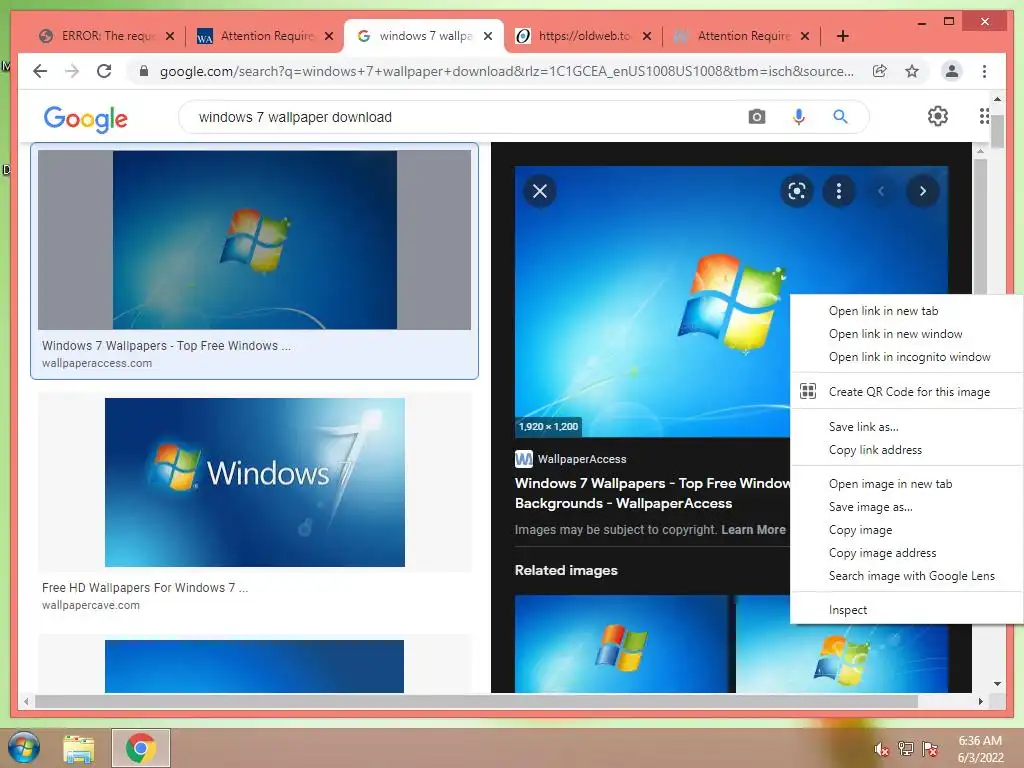
Task: Share this page from the address bar
Action: 880,71
